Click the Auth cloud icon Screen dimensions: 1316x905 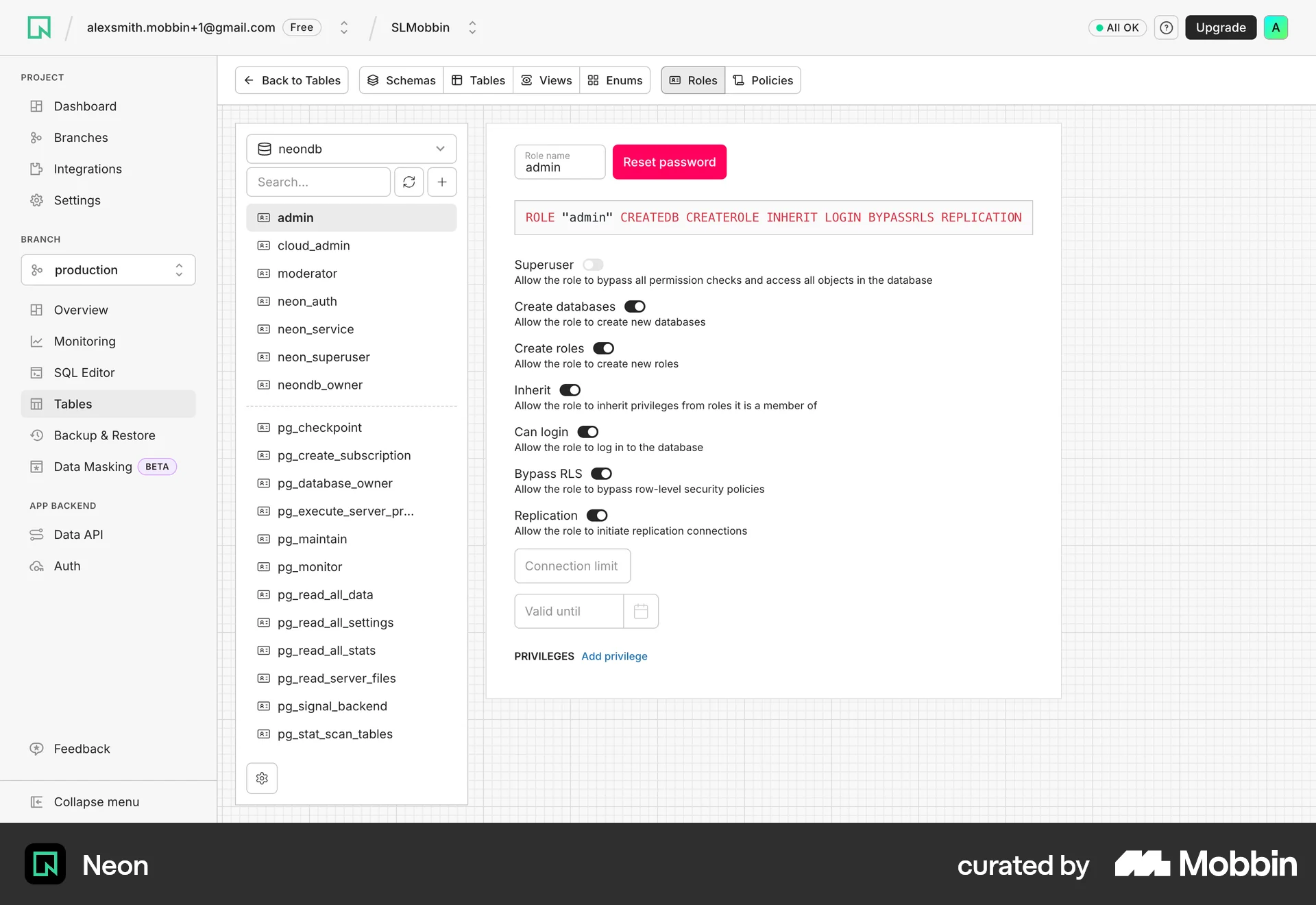tap(36, 566)
